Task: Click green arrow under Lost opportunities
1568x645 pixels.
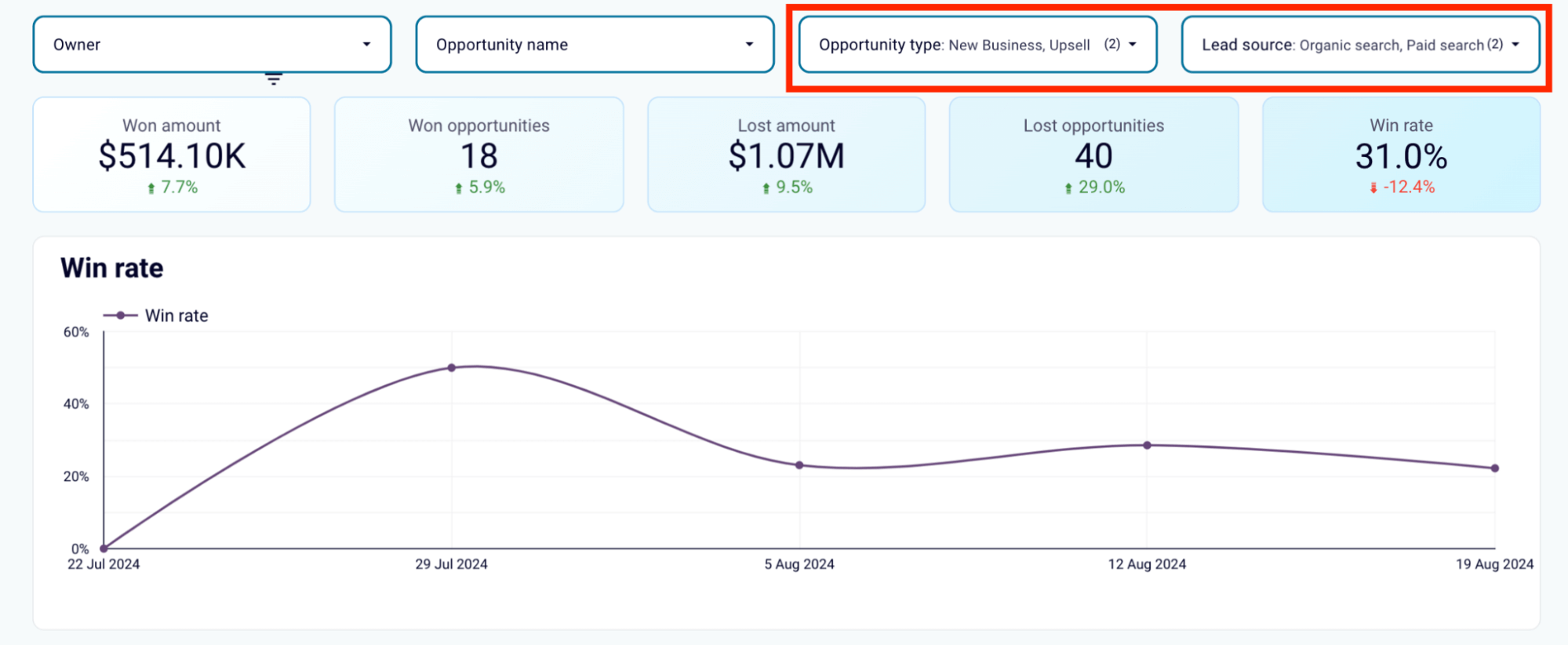Action: coord(1068,188)
